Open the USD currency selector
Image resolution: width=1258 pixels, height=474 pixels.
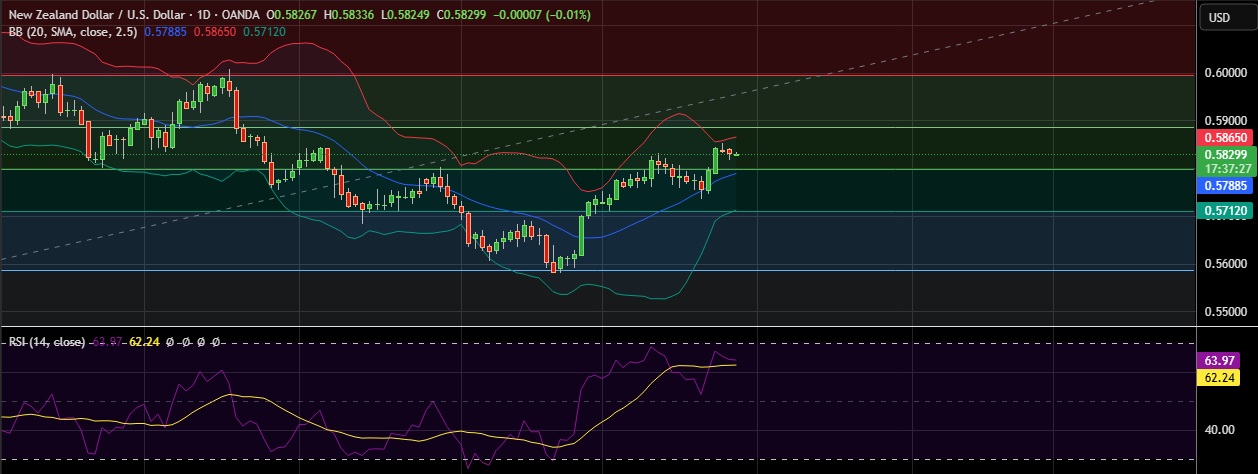[x=1219, y=17]
